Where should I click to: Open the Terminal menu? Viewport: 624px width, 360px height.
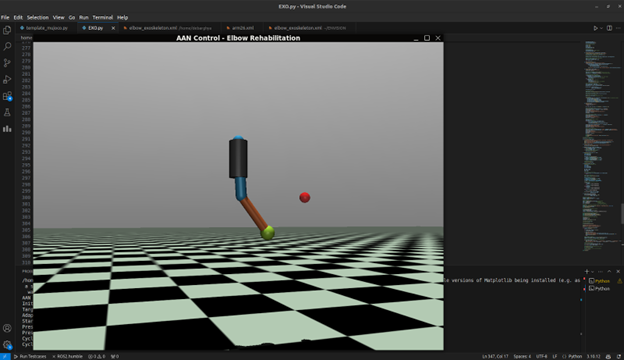coord(103,18)
